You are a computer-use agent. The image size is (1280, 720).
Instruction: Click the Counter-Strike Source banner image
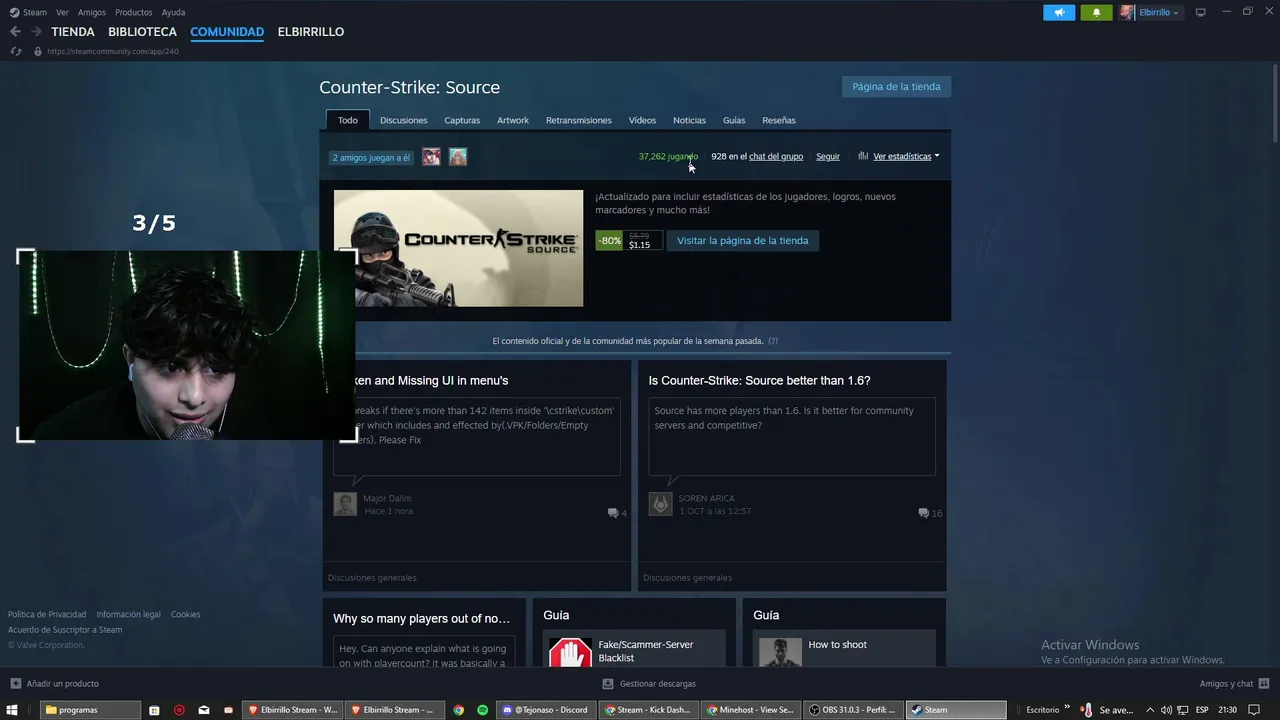click(x=458, y=248)
